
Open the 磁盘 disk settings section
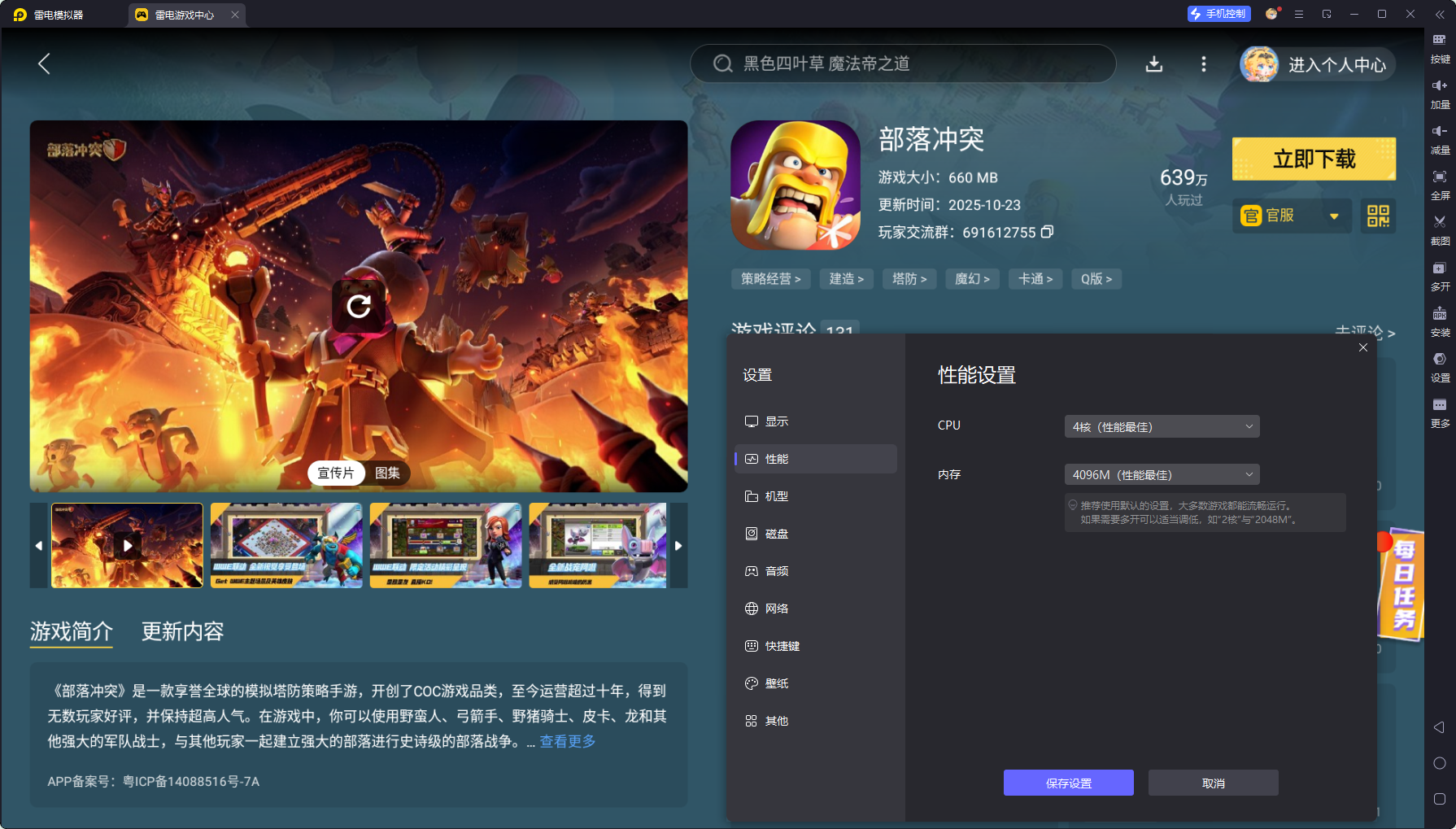(x=816, y=534)
